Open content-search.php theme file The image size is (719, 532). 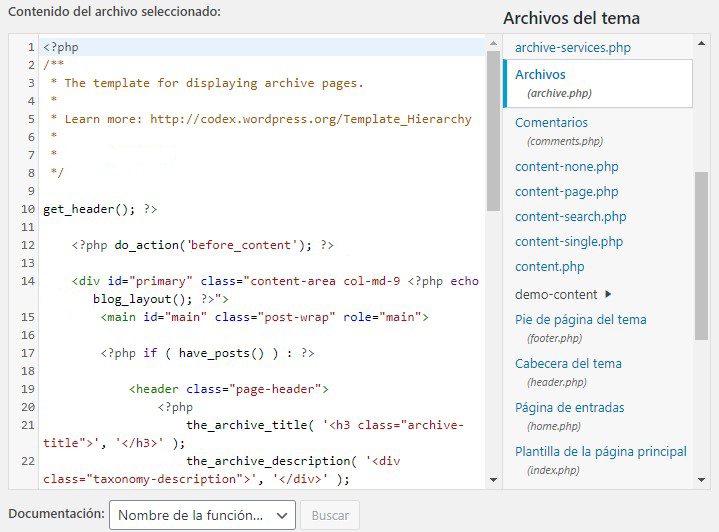coord(570,217)
